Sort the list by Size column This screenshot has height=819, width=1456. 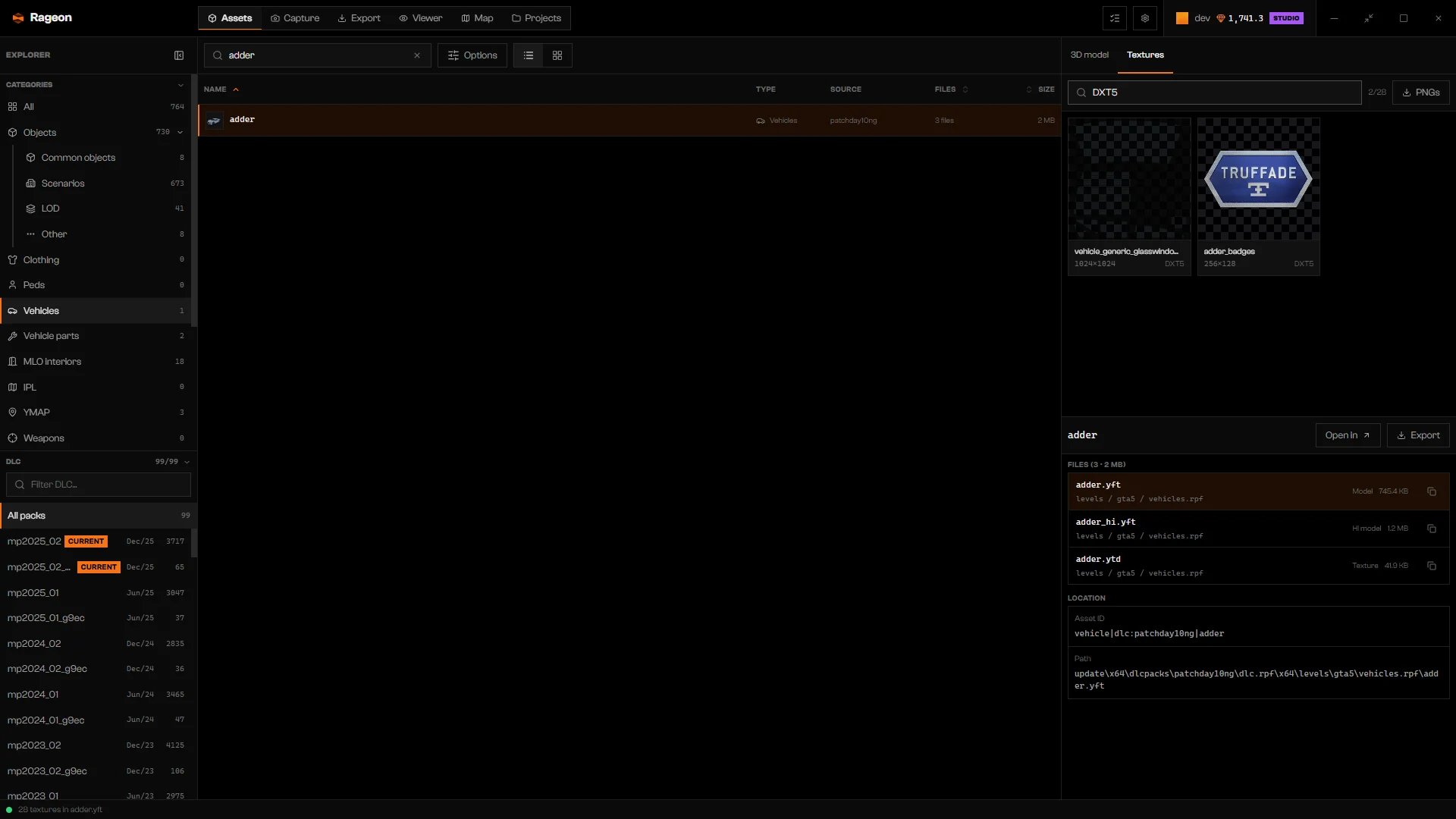click(1040, 89)
